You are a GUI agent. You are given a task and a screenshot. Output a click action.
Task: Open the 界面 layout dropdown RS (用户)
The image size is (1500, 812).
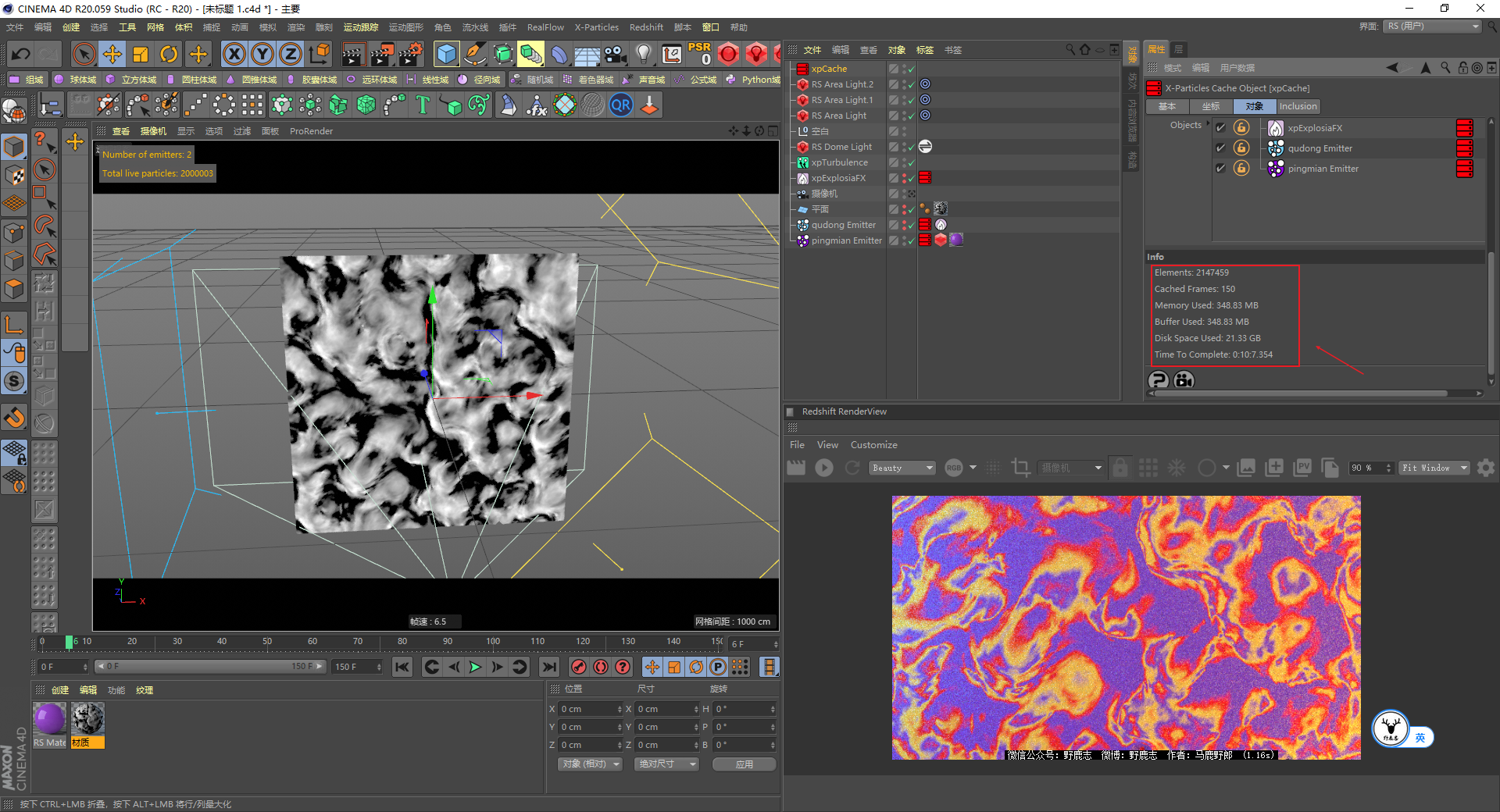(1433, 27)
